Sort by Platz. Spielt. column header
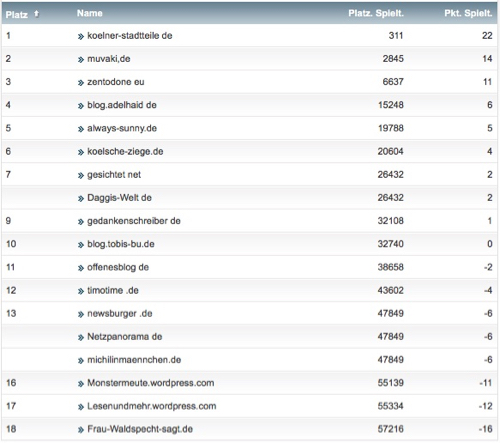The height and width of the screenshot is (443, 500). point(376,13)
